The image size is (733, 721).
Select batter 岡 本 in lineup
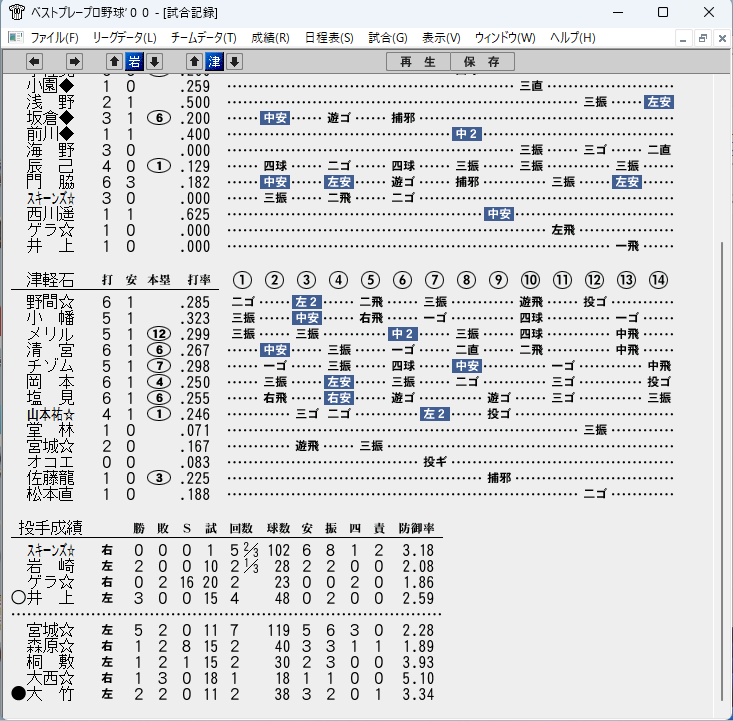(50, 382)
